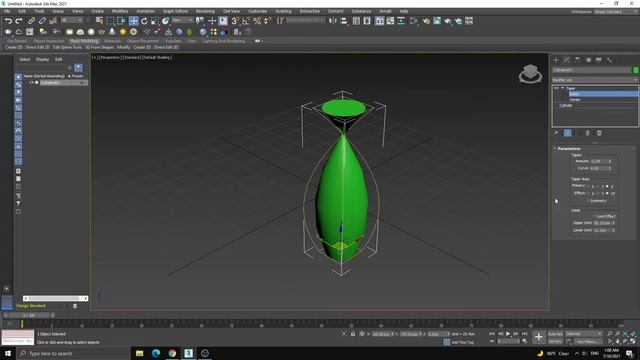
Task: Adjust the Taper Amount spinner arrows
Action: pos(610,161)
